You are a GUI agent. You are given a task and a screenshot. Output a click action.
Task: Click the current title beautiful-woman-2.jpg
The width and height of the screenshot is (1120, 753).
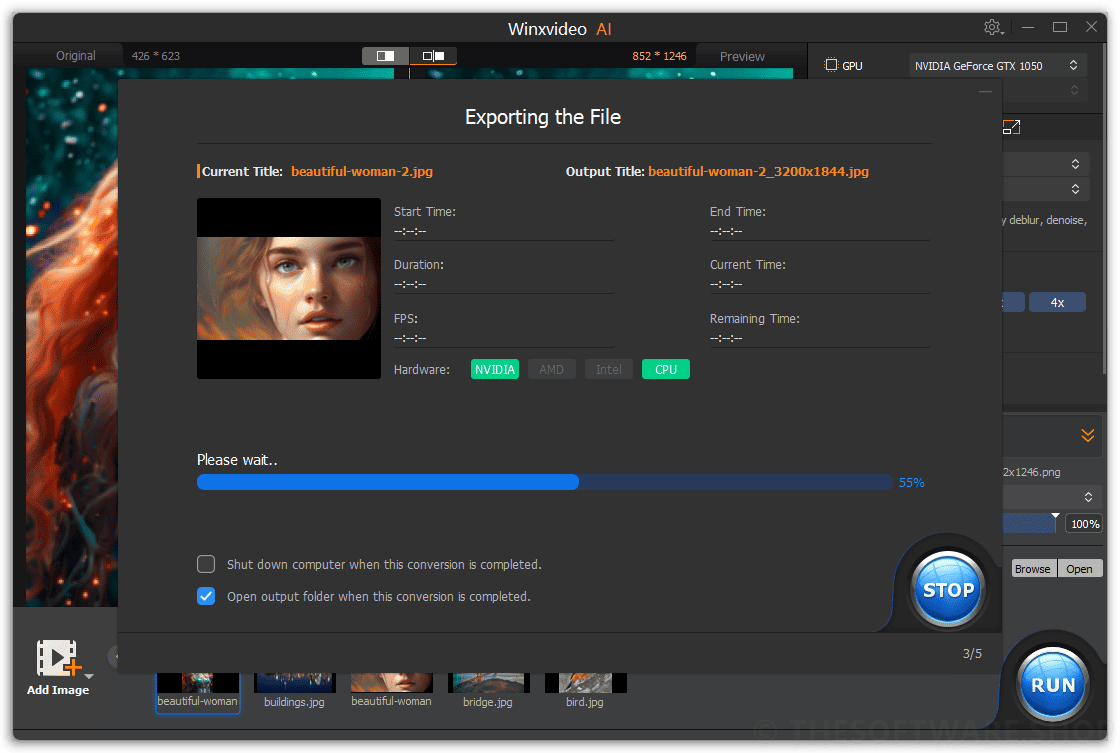362,171
